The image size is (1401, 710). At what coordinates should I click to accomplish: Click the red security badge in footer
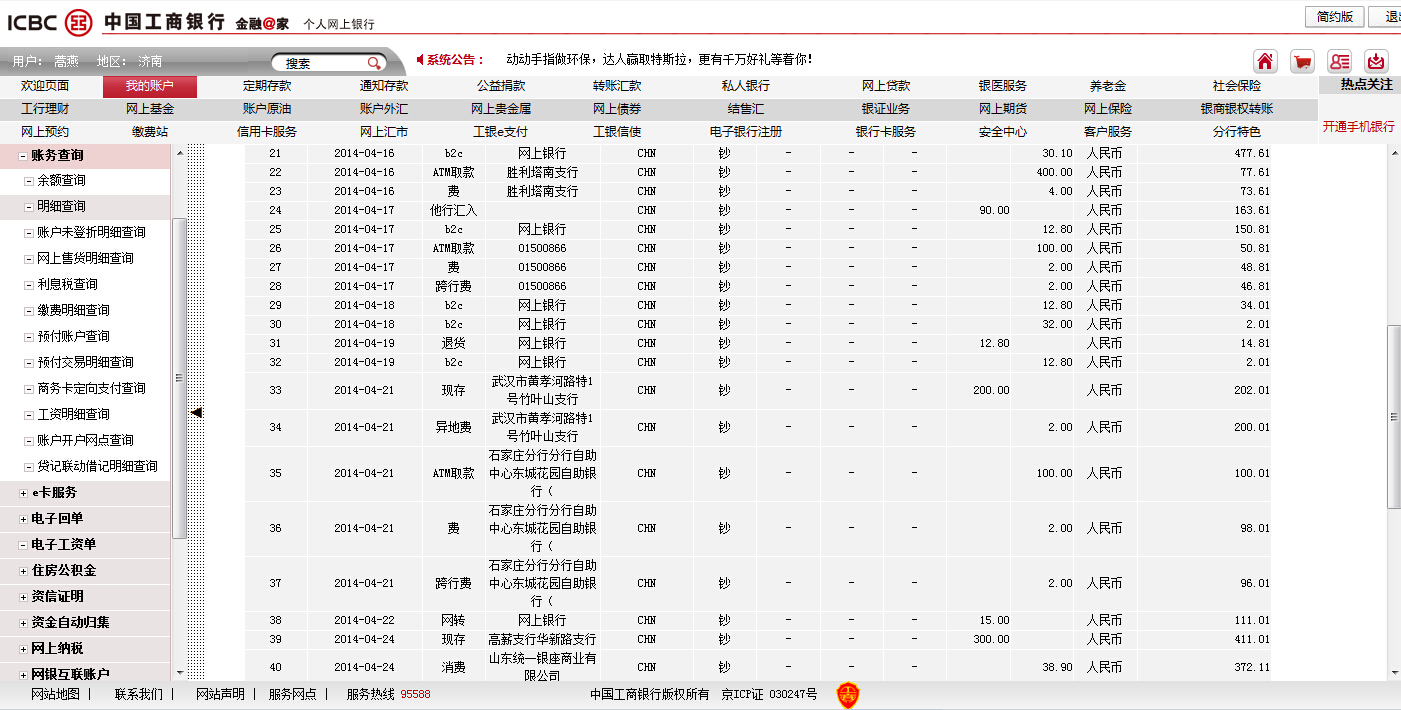click(x=847, y=695)
